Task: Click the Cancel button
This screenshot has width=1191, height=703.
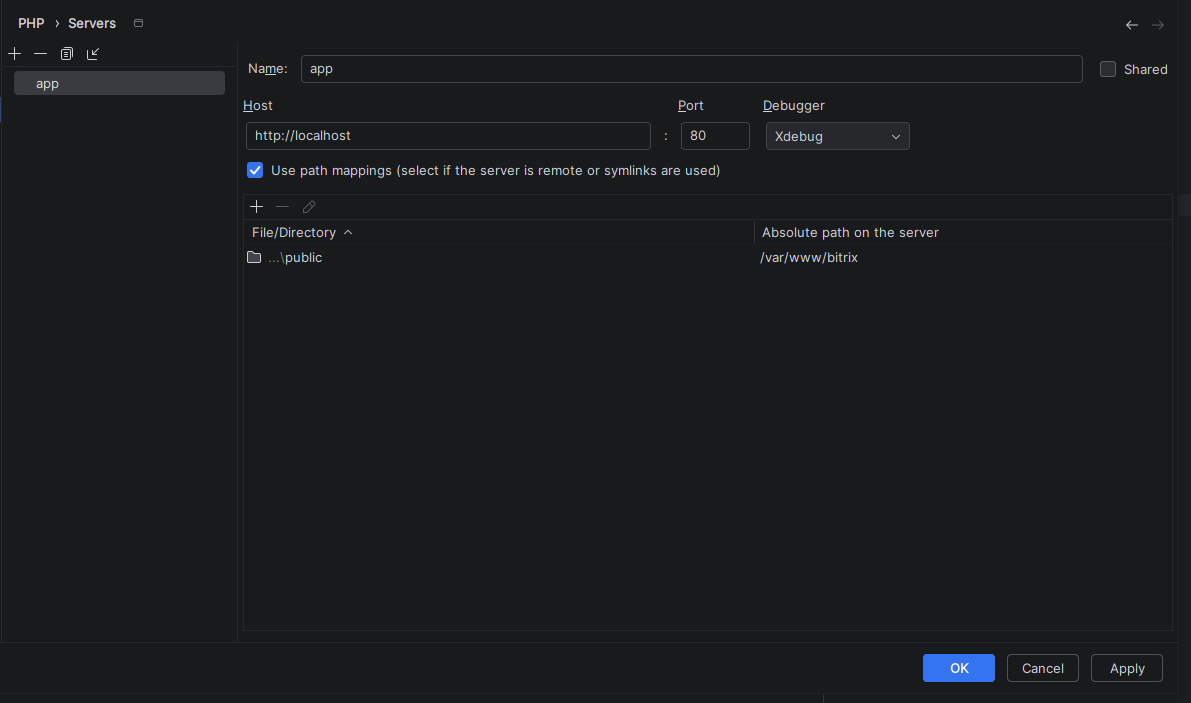Action: pos(1042,668)
